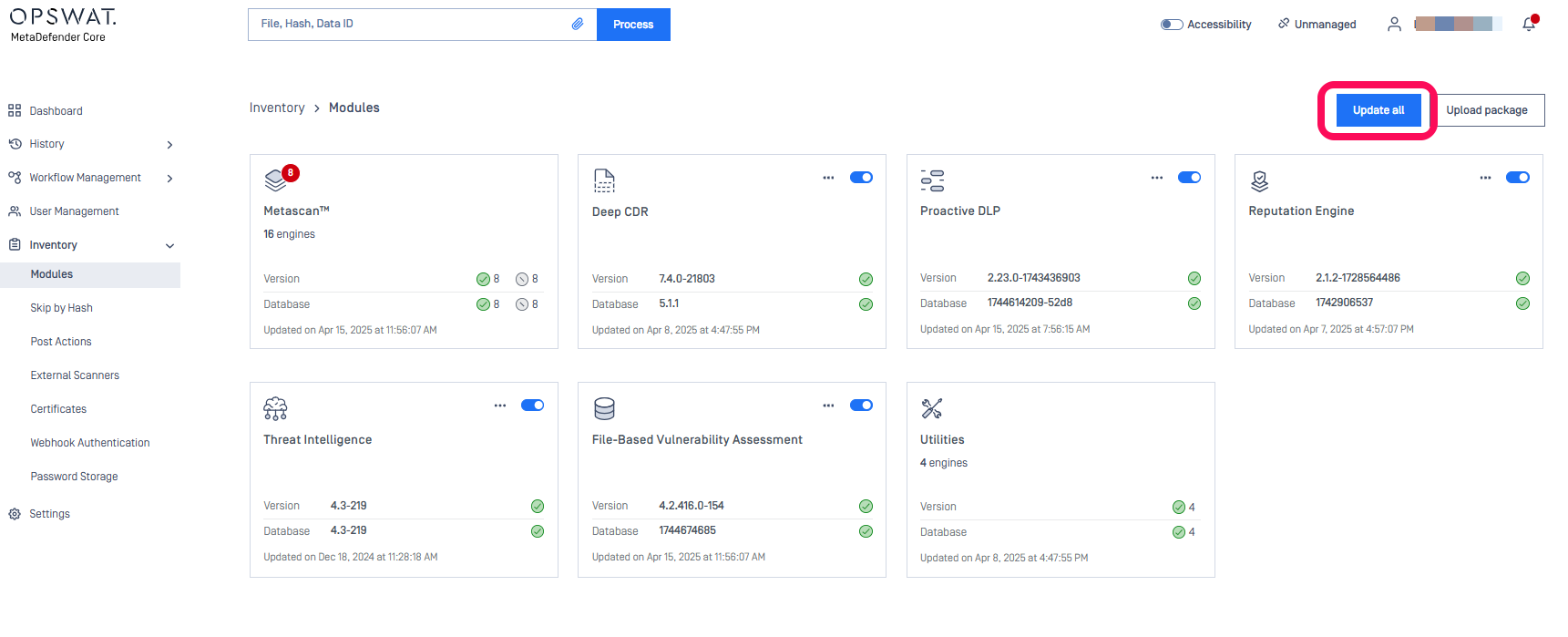Click the Threat Intelligence updated date text
Screen dimensions: 1568x637
pyautogui.click(x=351, y=557)
